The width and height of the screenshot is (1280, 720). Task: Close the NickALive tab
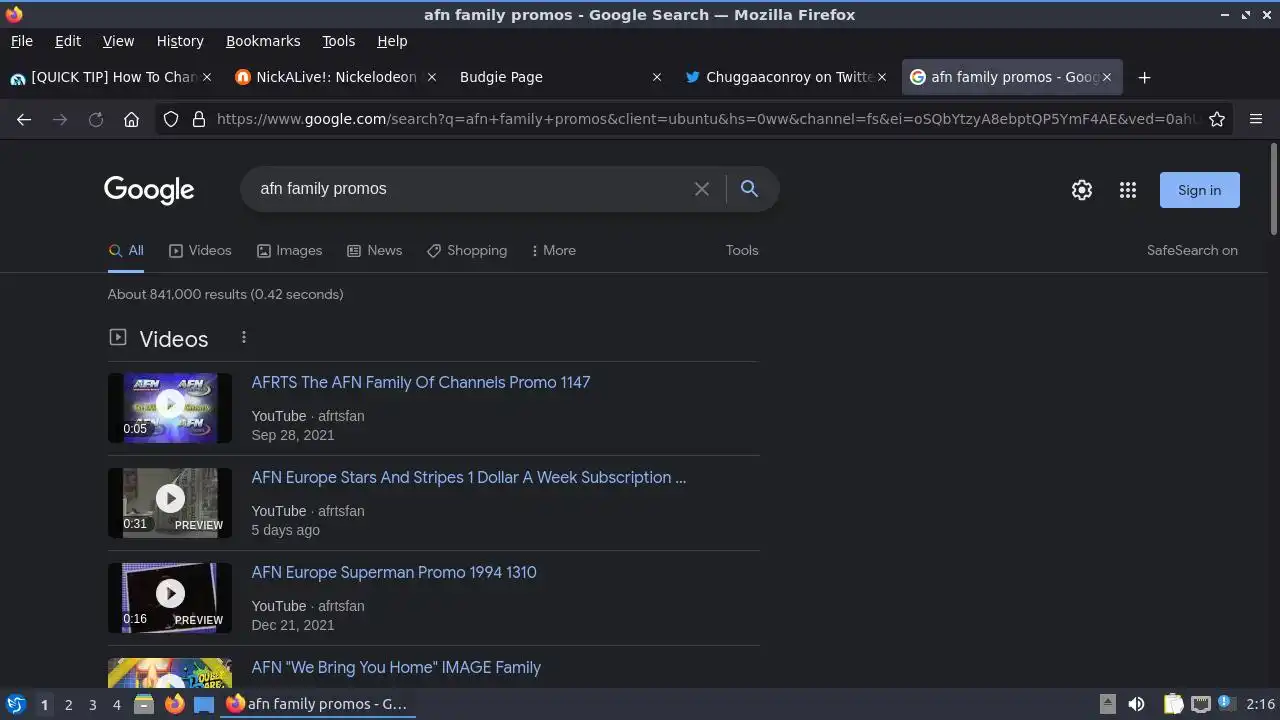[432, 77]
